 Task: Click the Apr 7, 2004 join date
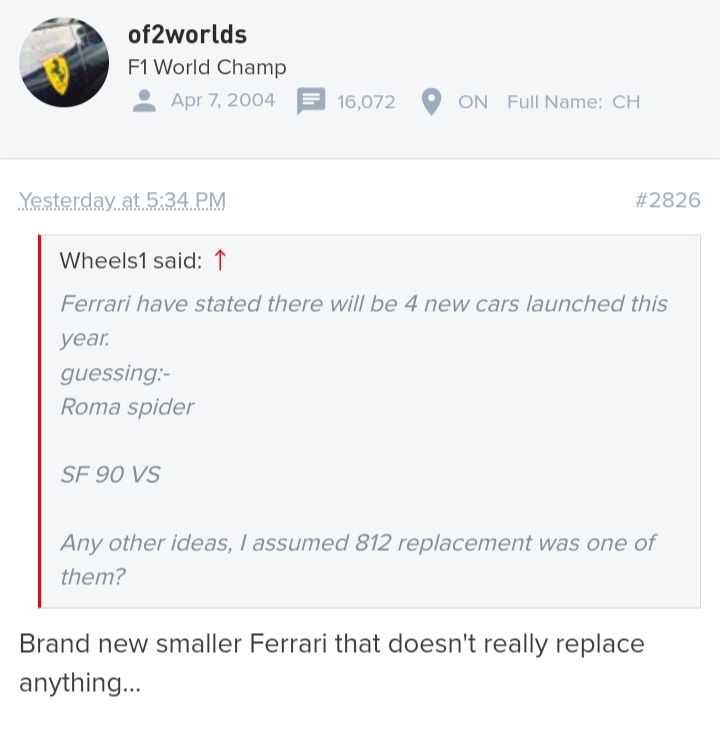click(x=223, y=101)
